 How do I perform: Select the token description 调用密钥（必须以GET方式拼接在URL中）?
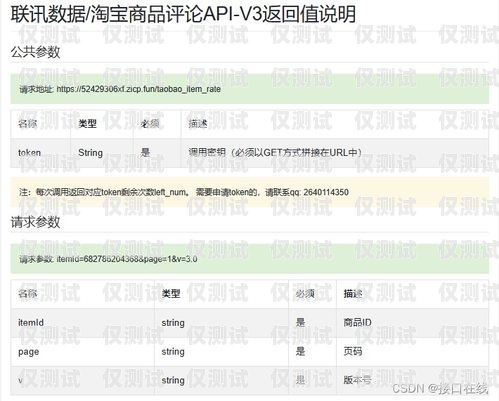[275, 153]
